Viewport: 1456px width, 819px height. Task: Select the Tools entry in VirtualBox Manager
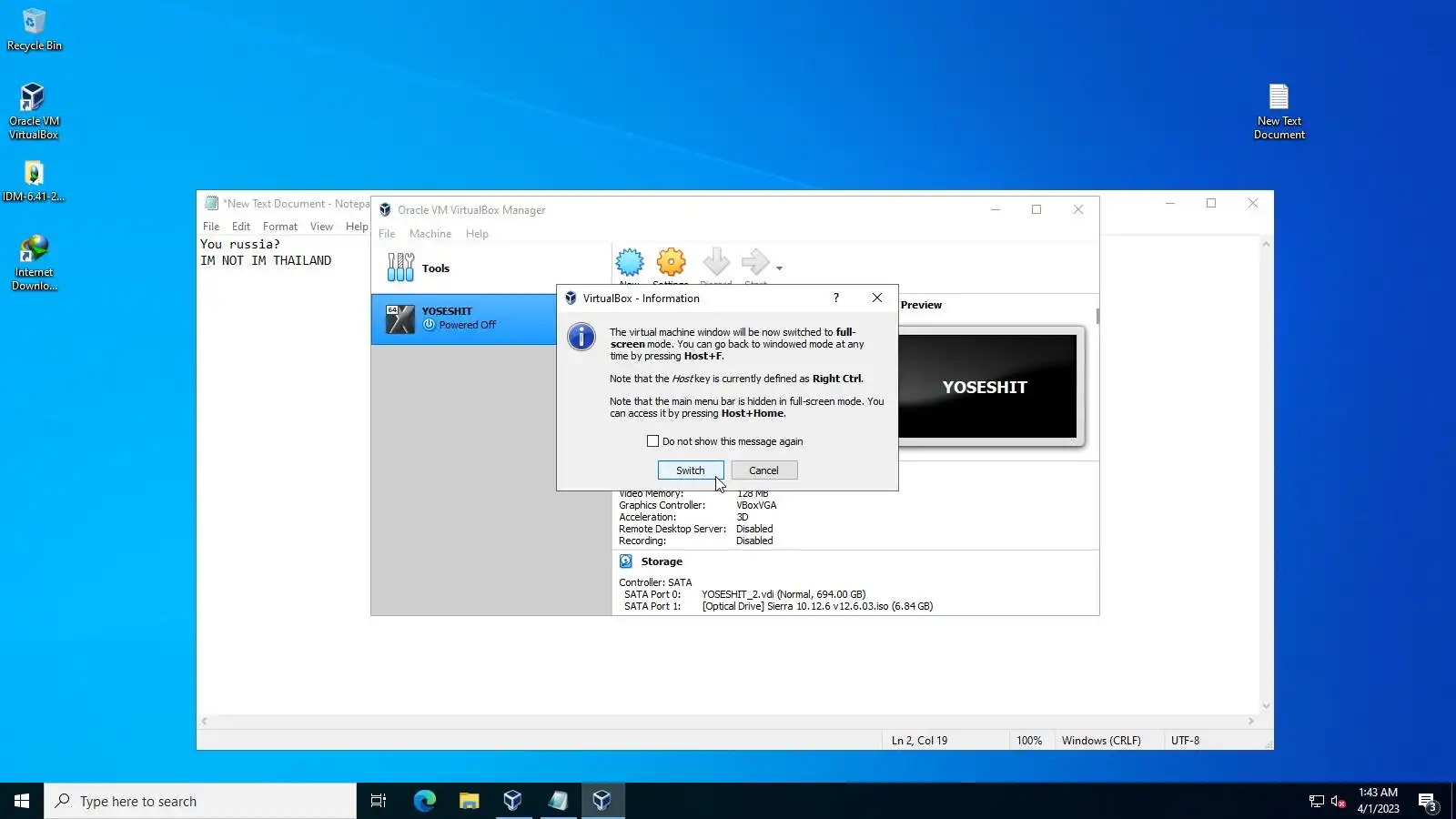490,268
